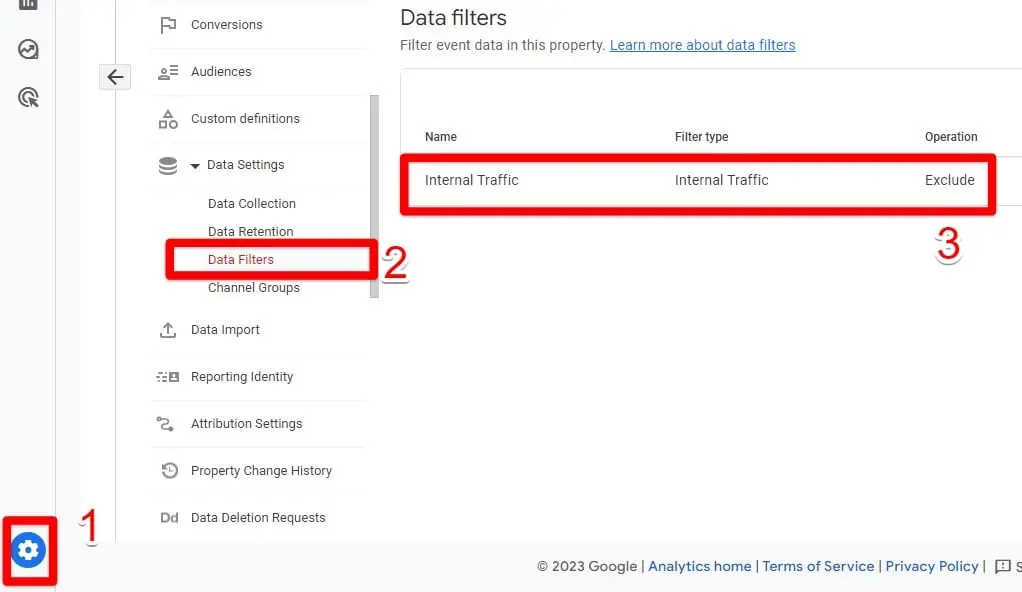Open Advertising using the cursor icon
This screenshot has width=1022, height=592.
pos(27,96)
